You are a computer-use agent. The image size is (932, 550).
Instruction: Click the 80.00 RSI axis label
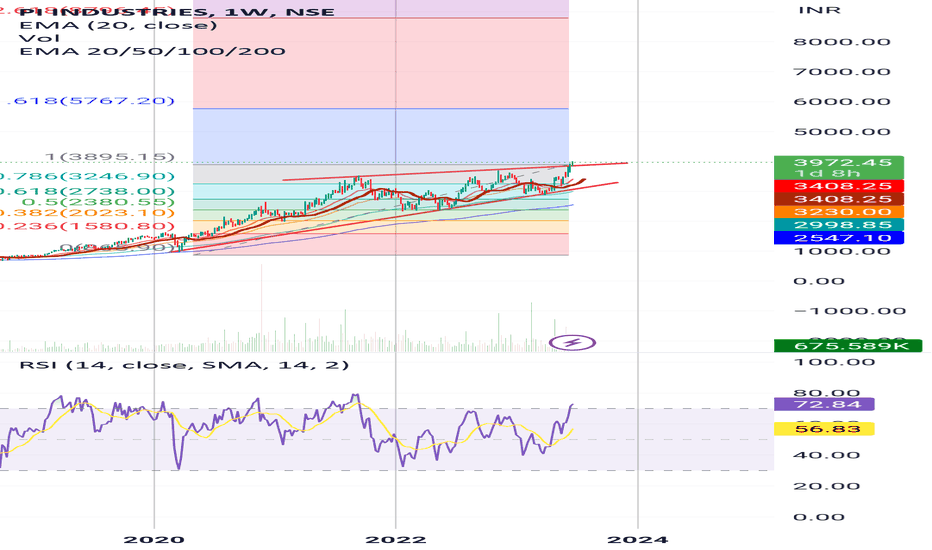point(827,392)
